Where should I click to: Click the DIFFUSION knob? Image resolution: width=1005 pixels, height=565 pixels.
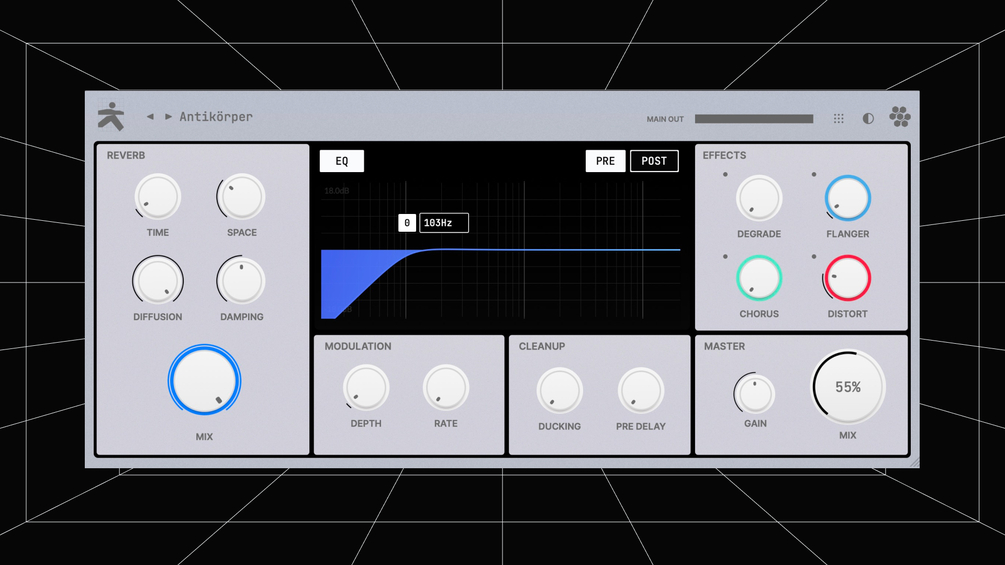point(158,281)
